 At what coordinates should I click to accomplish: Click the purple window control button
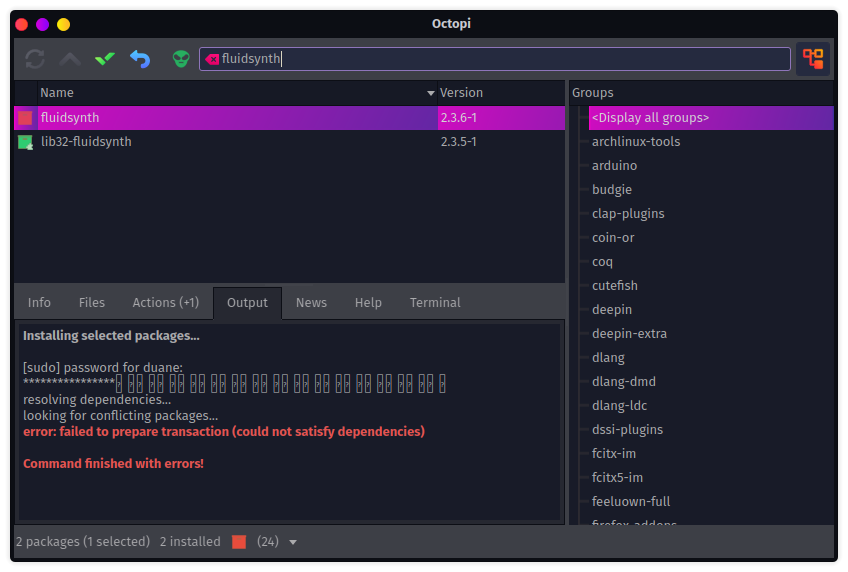coord(42,24)
